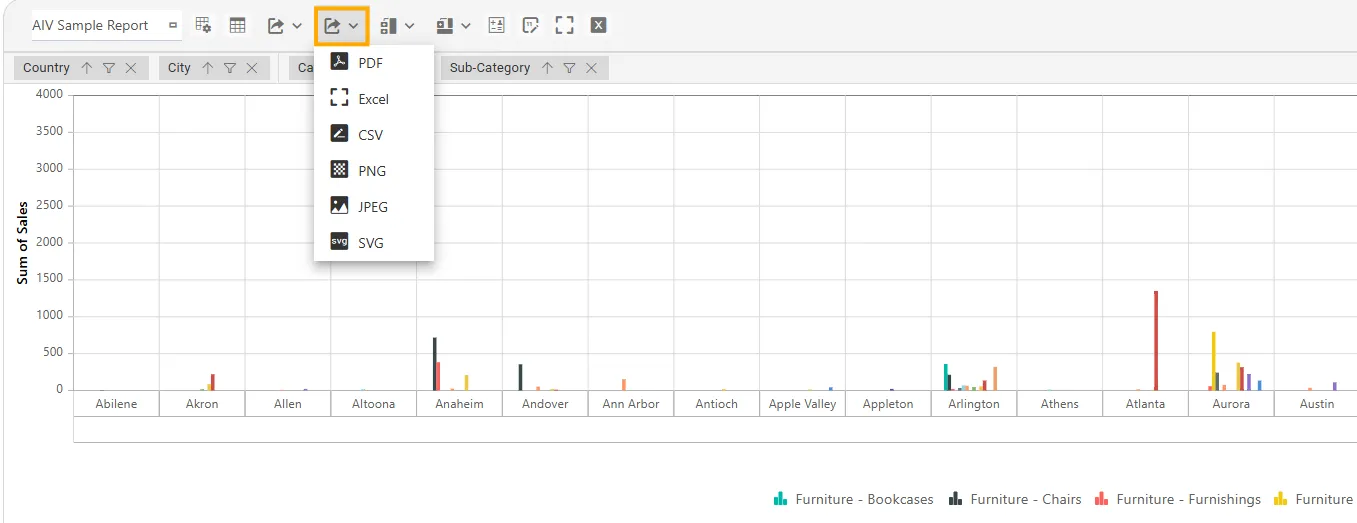
Task: Click the Andover axis label
Action: point(545,404)
